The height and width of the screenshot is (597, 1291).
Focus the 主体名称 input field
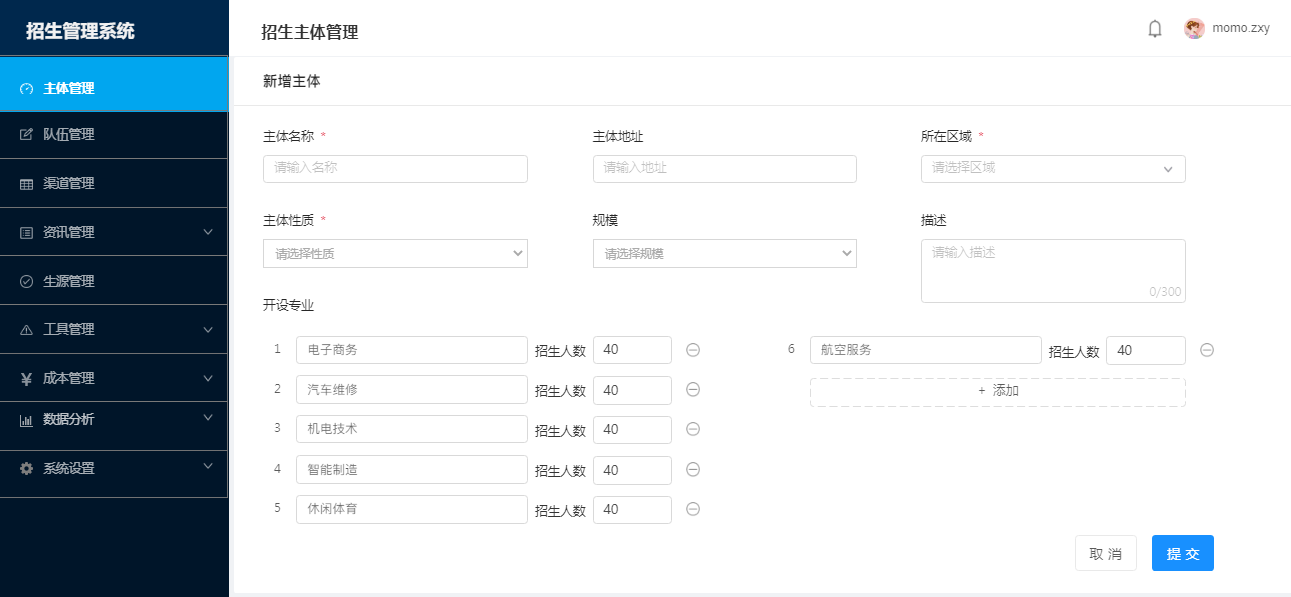pyautogui.click(x=395, y=169)
